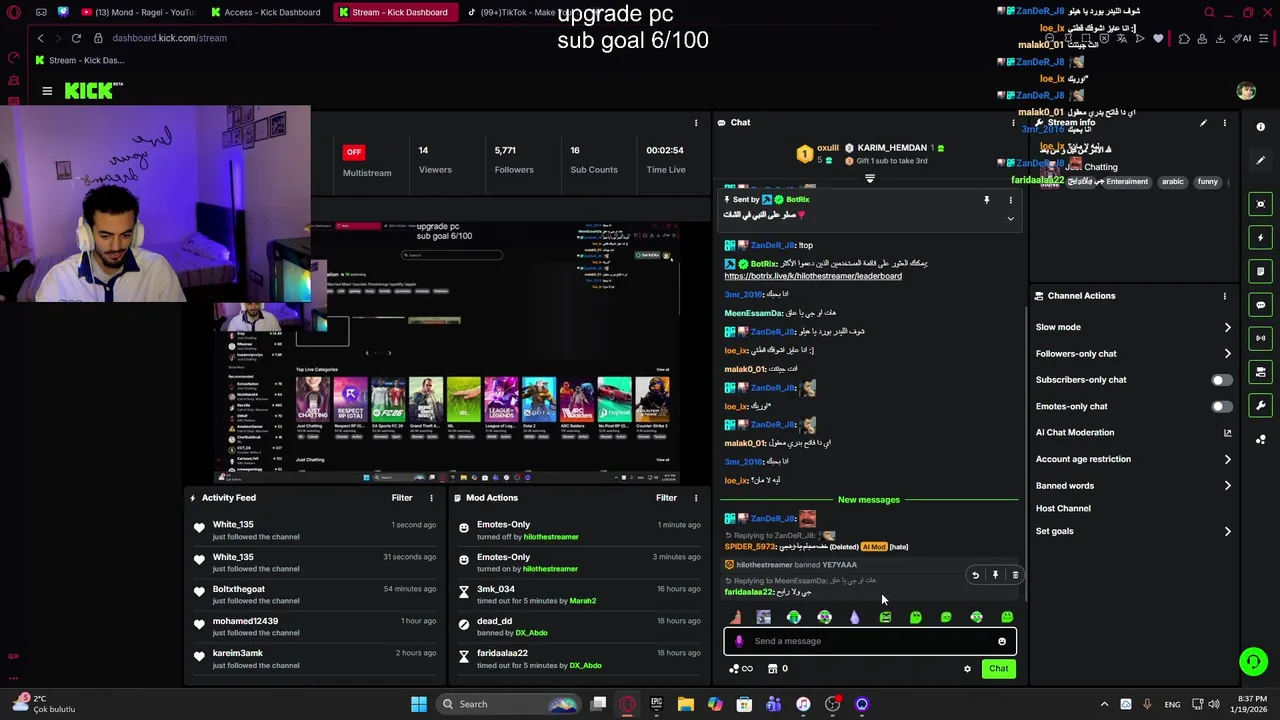Open Stream info three-dot menu
Viewport: 1280px width, 720px height.
click(1225, 123)
